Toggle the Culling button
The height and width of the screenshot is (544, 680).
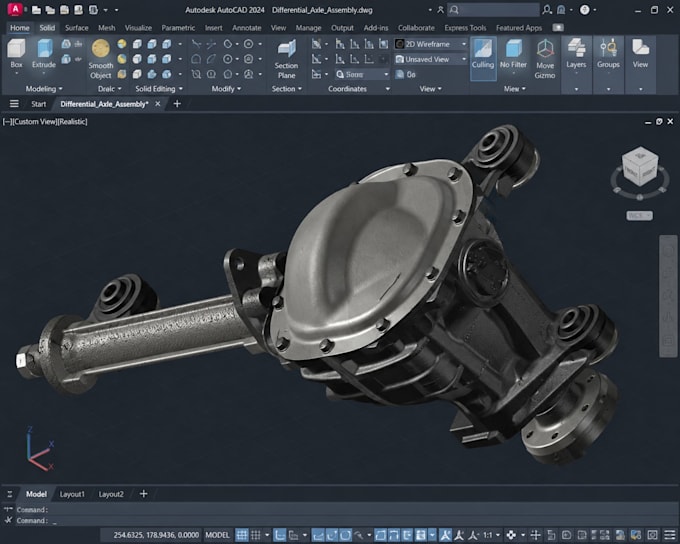[483, 55]
